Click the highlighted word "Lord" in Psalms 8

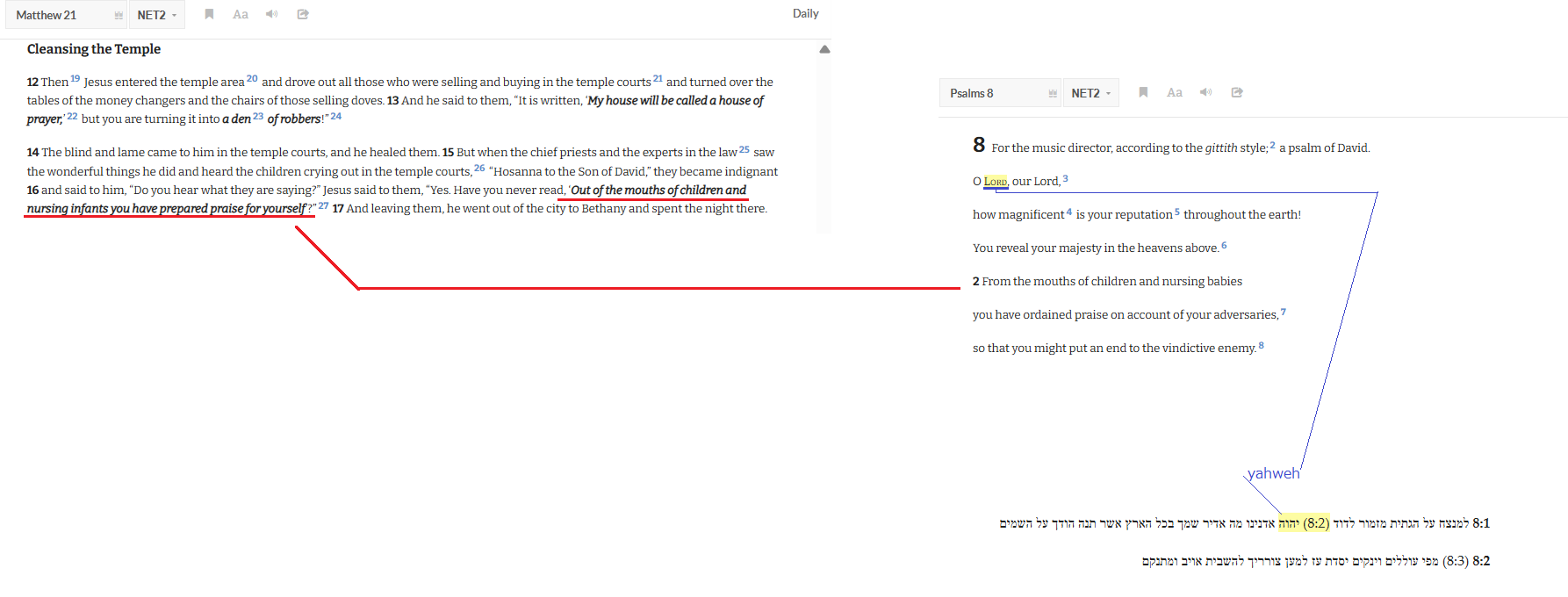click(x=996, y=182)
